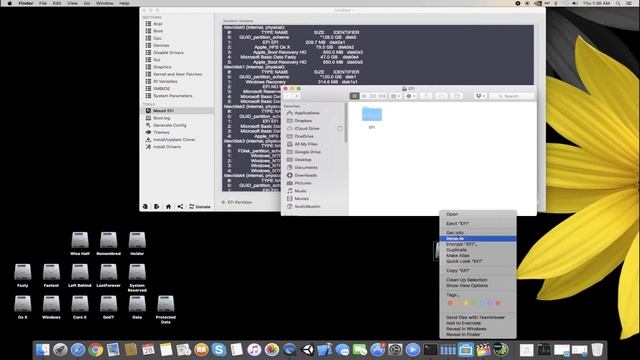Open Terminal from the Dock
The width and height of the screenshot is (640, 360).
point(430,350)
